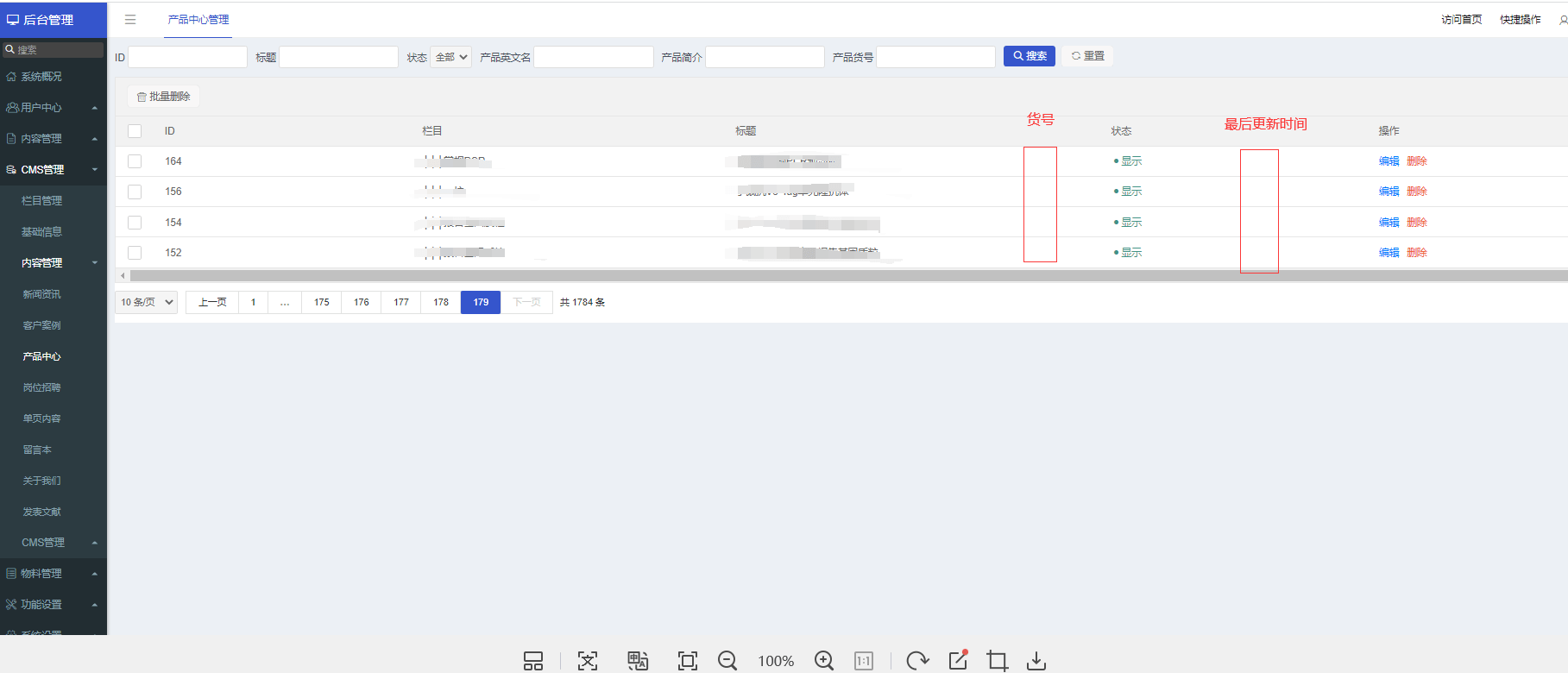This screenshot has width=1568, height=673.
Task: Click the text extraction (OCR) icon
Action: coord(588,661)
